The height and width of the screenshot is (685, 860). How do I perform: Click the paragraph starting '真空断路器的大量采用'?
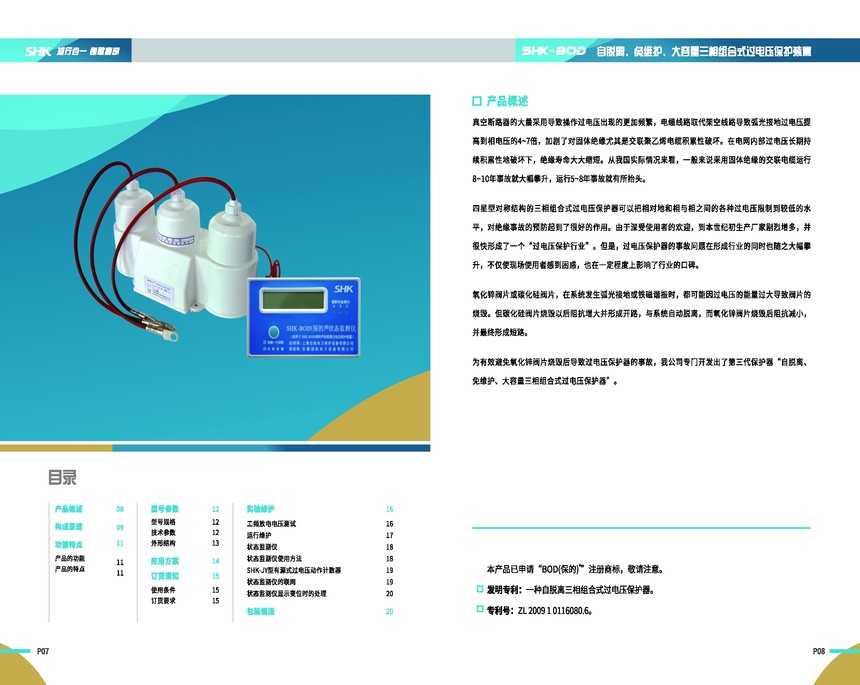click(641, 150)
